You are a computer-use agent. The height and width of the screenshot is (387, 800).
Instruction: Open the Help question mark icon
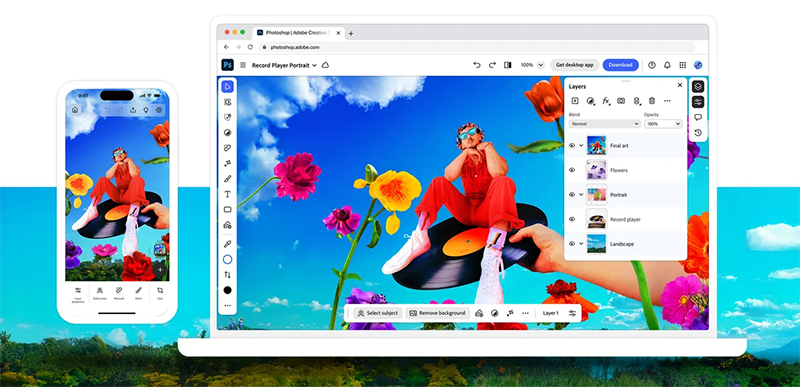tap(652, 65)
